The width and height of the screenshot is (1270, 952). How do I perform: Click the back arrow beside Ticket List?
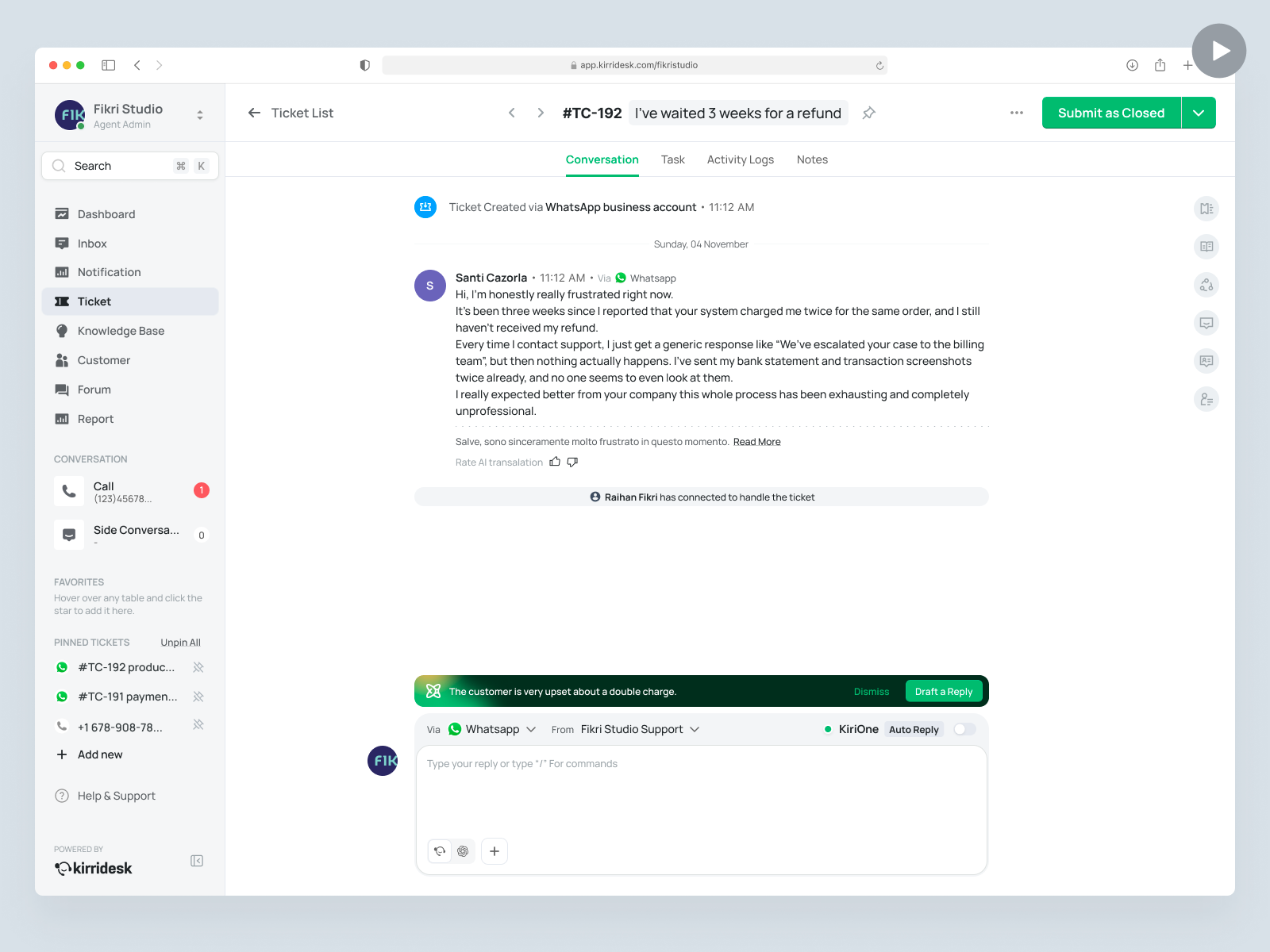(255, 113)
